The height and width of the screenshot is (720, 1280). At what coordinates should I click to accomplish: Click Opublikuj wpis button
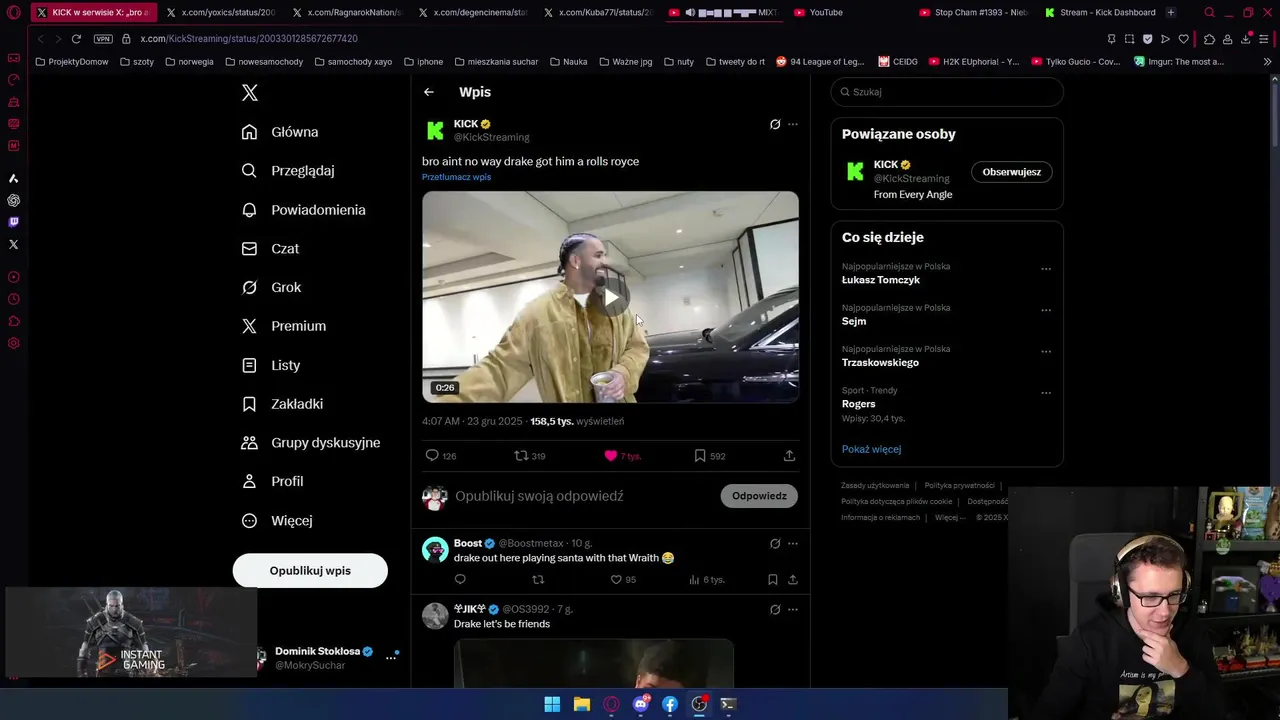pos(310,571)
